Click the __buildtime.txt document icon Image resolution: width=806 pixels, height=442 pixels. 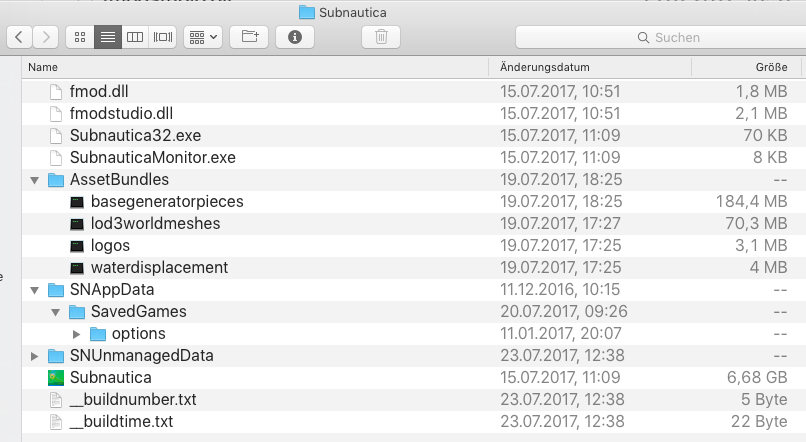click(x=56, y=422)
